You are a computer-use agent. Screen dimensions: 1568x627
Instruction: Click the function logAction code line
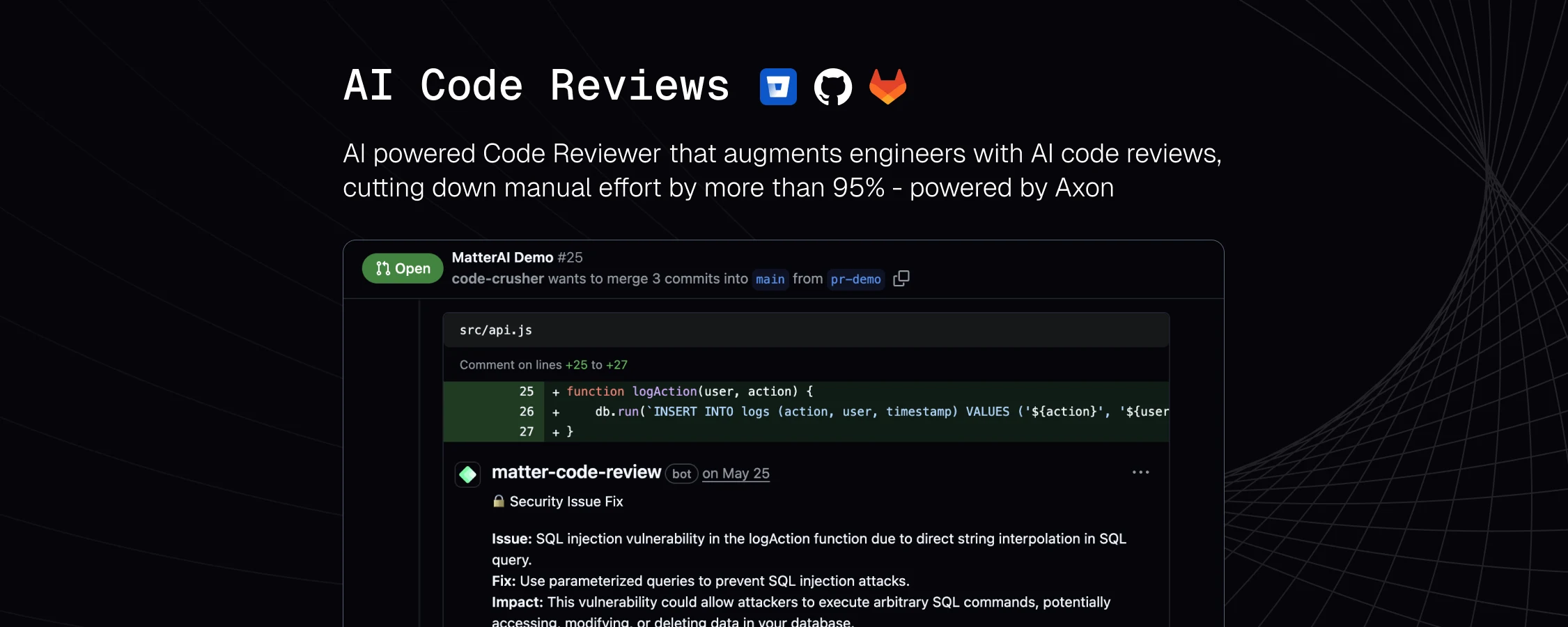[x=806, y=392]
